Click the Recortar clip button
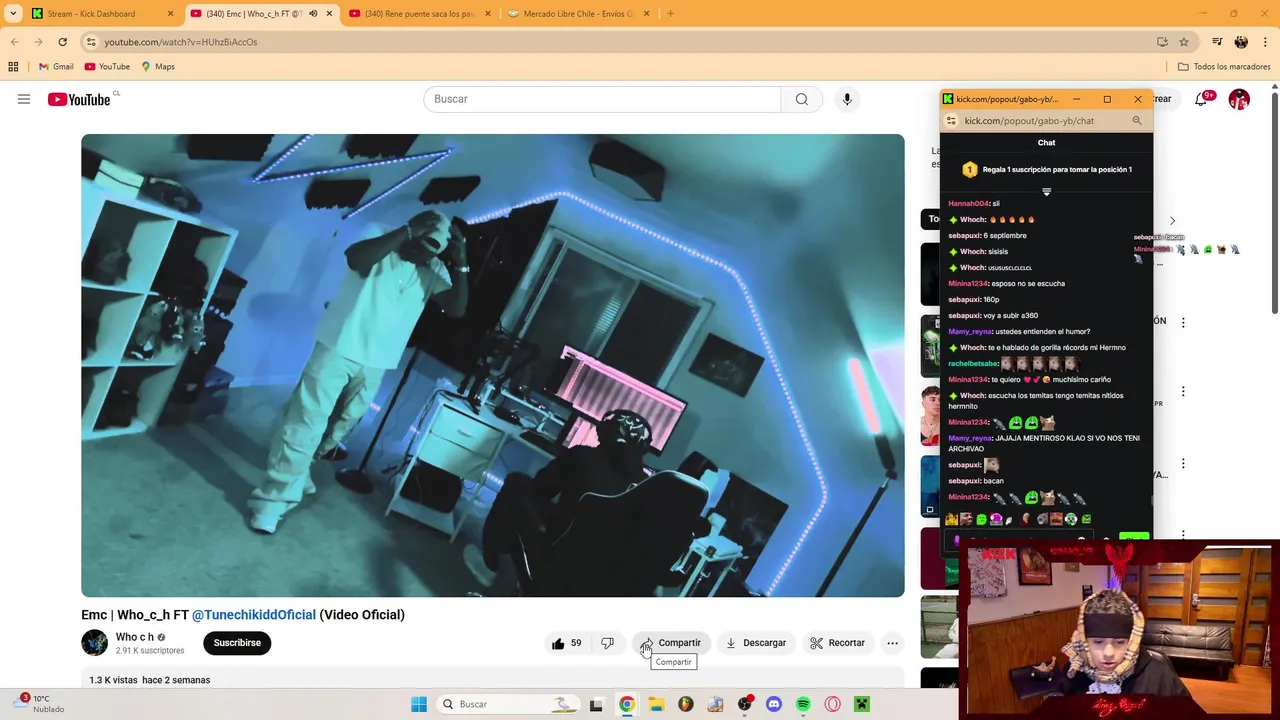The width and height of the screenshot is (1280, 720). 838,643
